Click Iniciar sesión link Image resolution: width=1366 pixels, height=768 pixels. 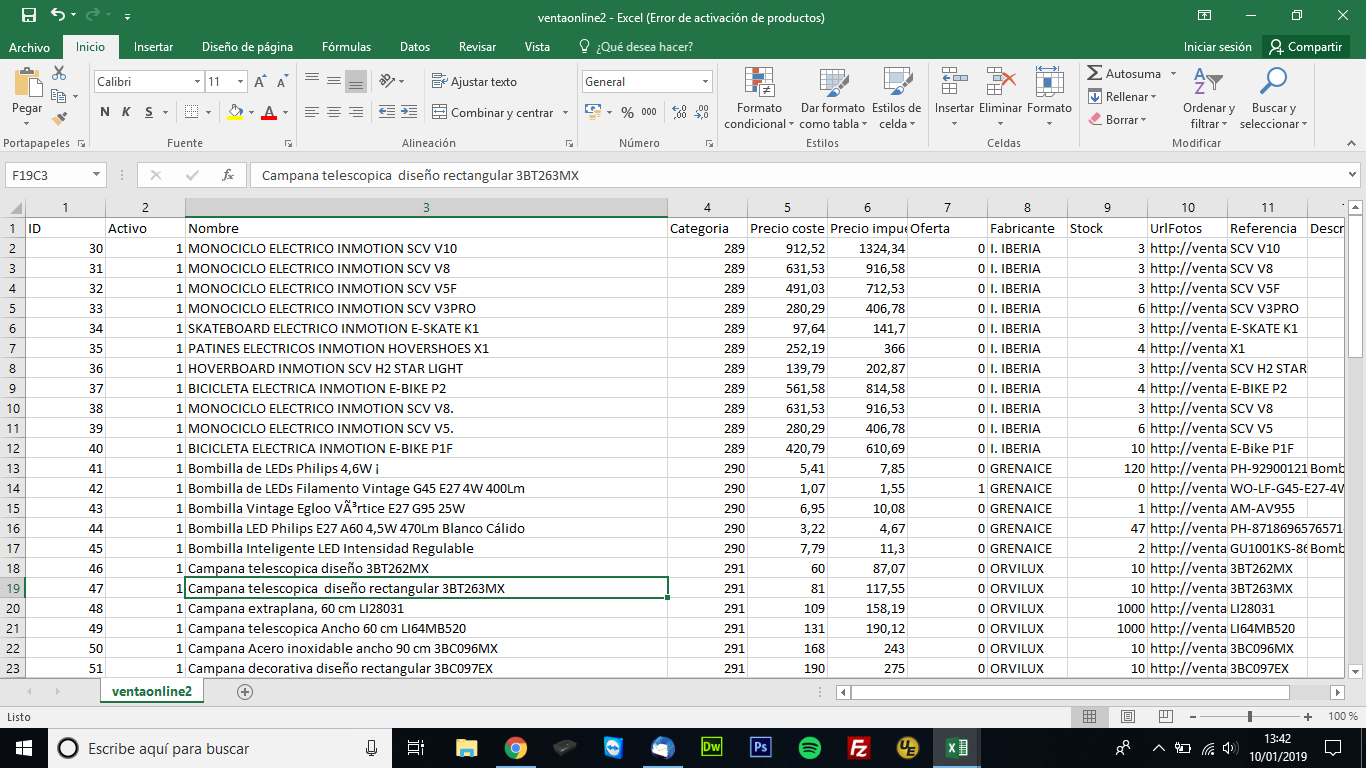tap(1217, 47)
